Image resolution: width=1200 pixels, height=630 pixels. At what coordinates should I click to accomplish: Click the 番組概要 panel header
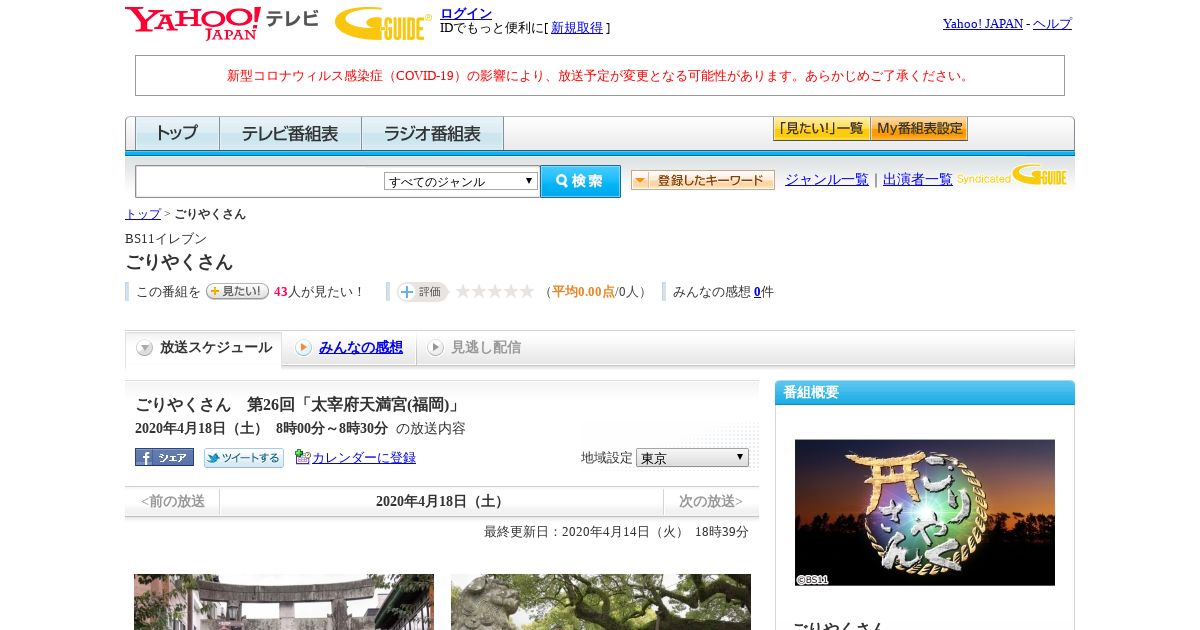tap(925, 392)
